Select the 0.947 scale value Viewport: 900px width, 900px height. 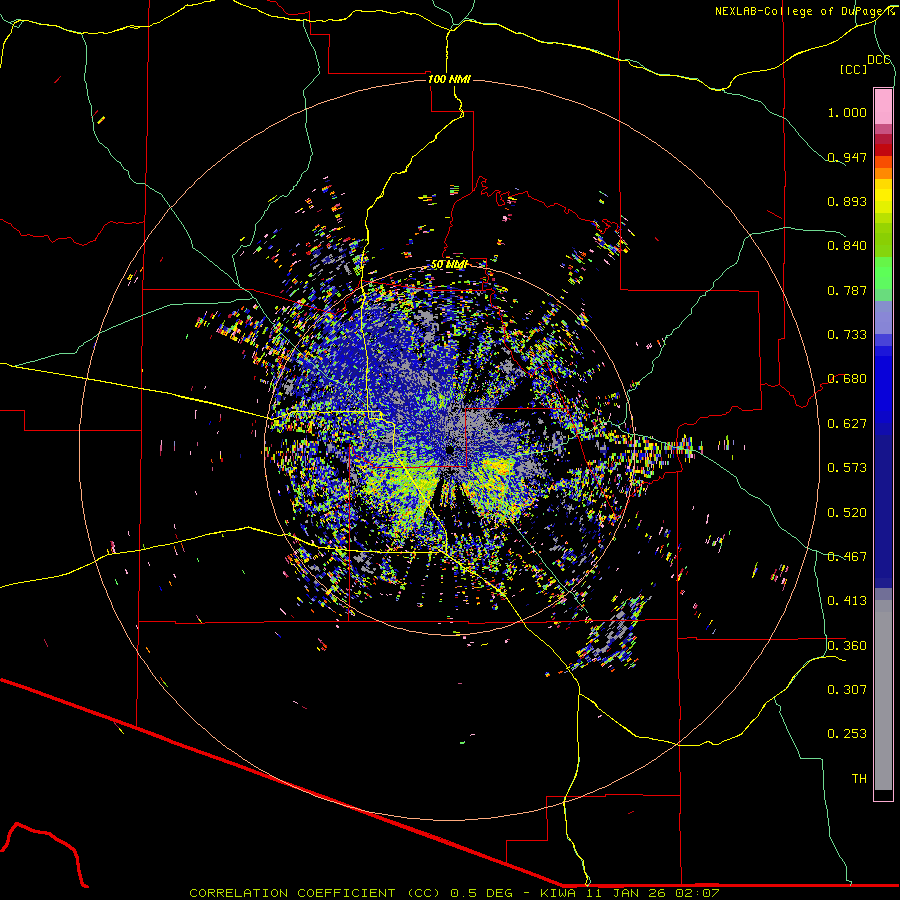coord(847,157)
